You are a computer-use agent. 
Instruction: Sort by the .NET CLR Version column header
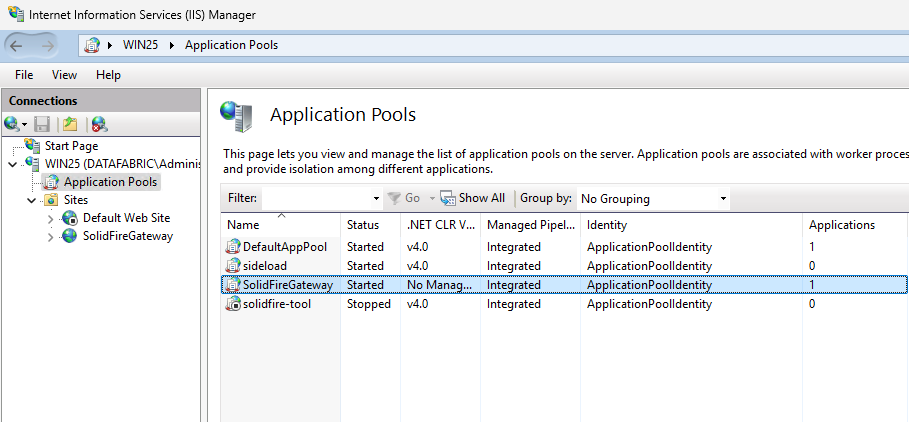coord(440,225)
